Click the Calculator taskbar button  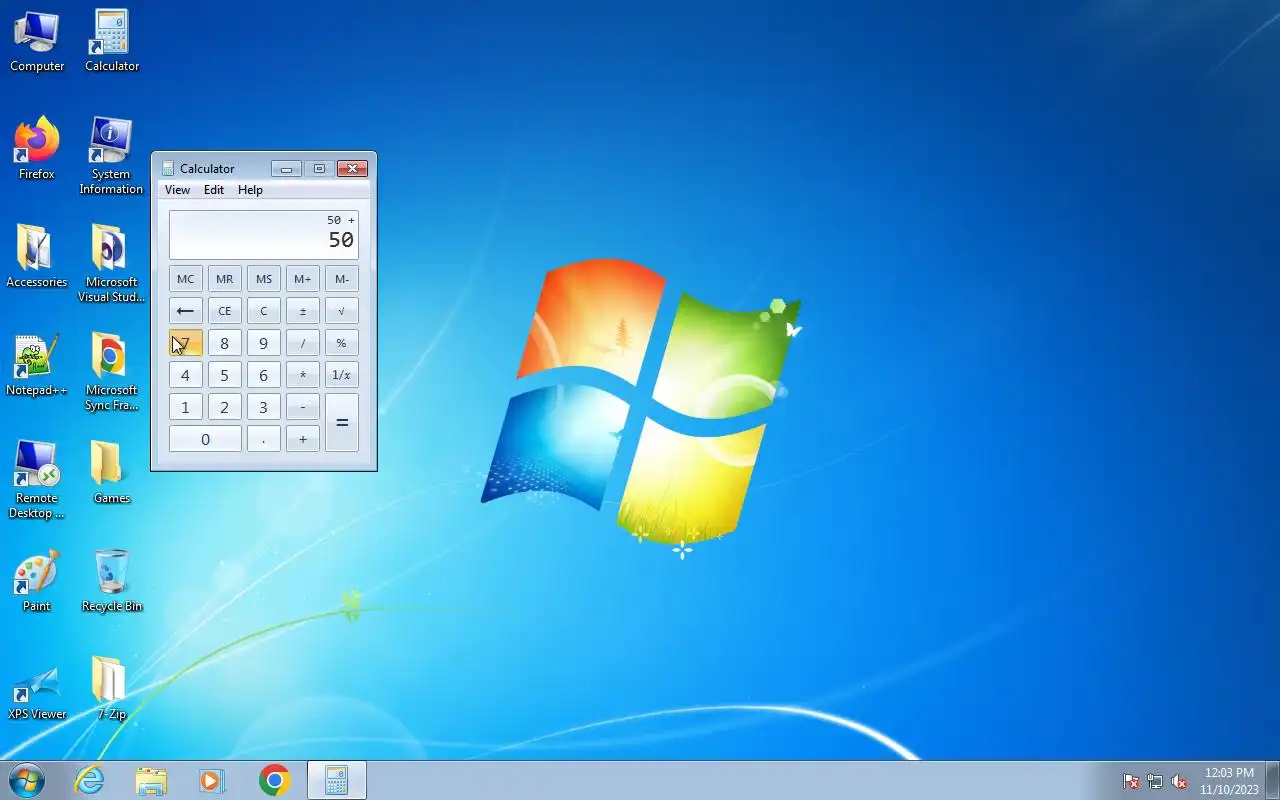pos(337,780)
